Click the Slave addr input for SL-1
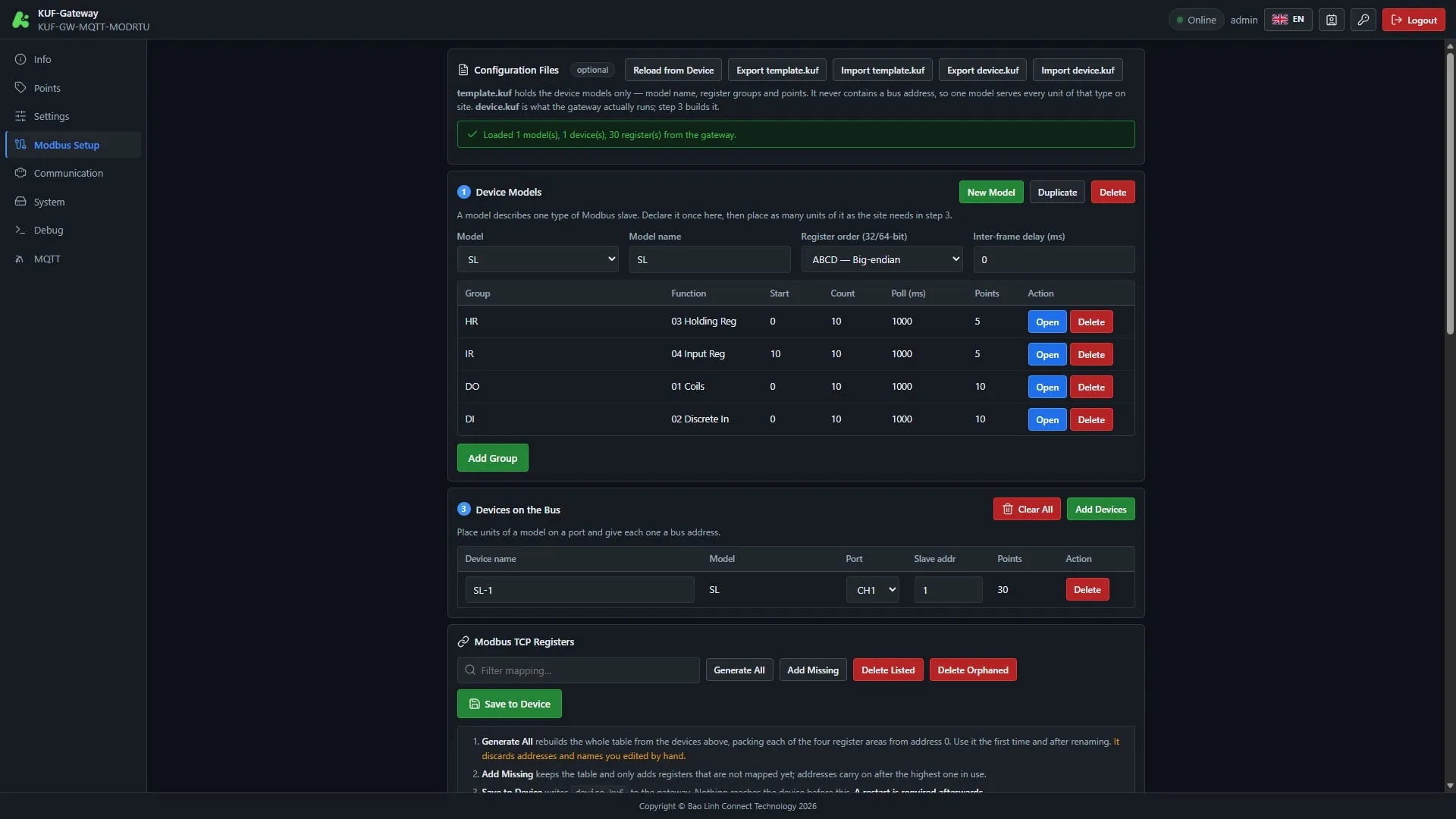Image resolution: width=1456 pixels, height=819 pixels. coord(949,590)
